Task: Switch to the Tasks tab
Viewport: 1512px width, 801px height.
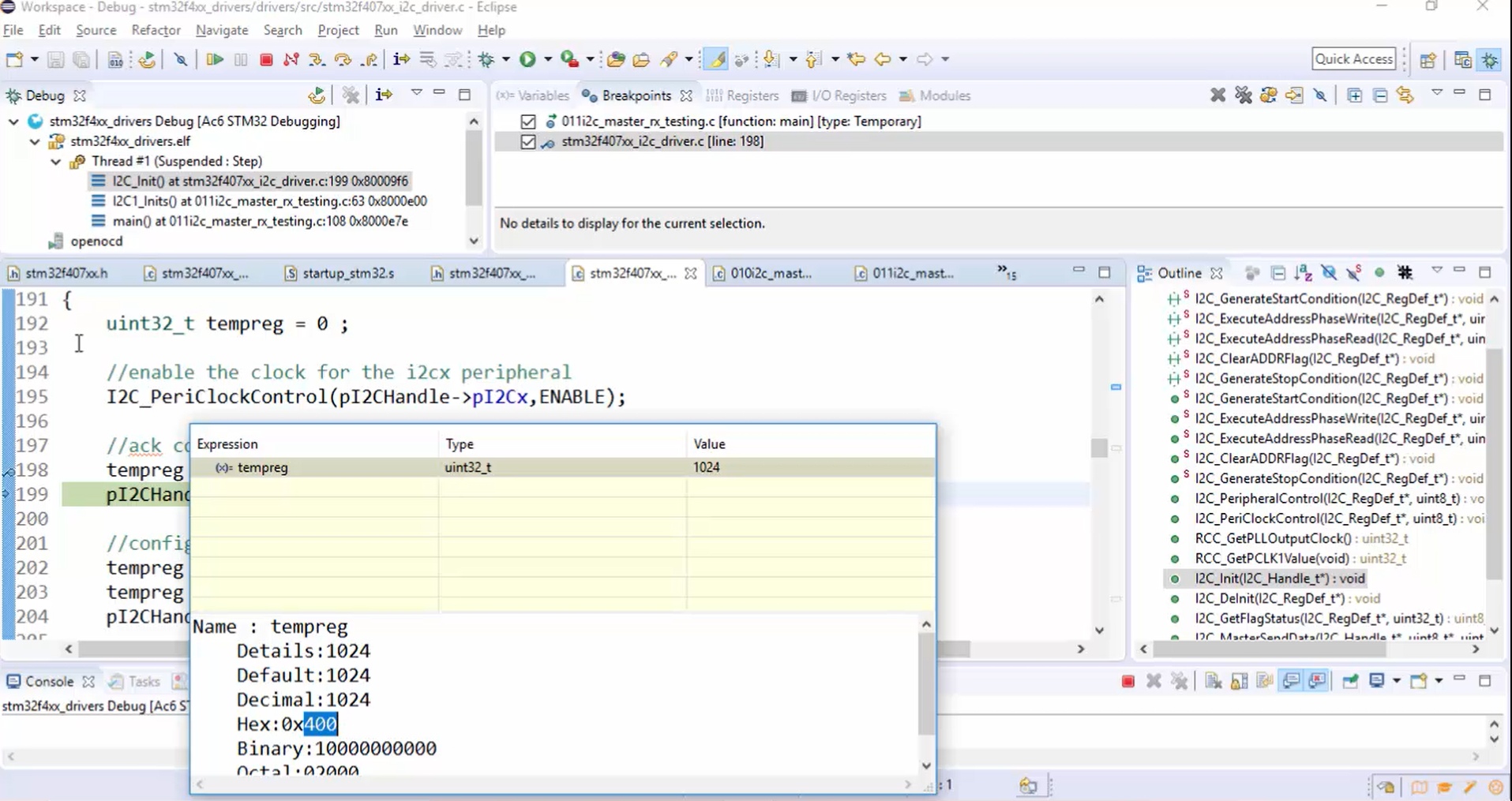Action: pyautogui.click(x=135, y=682)
